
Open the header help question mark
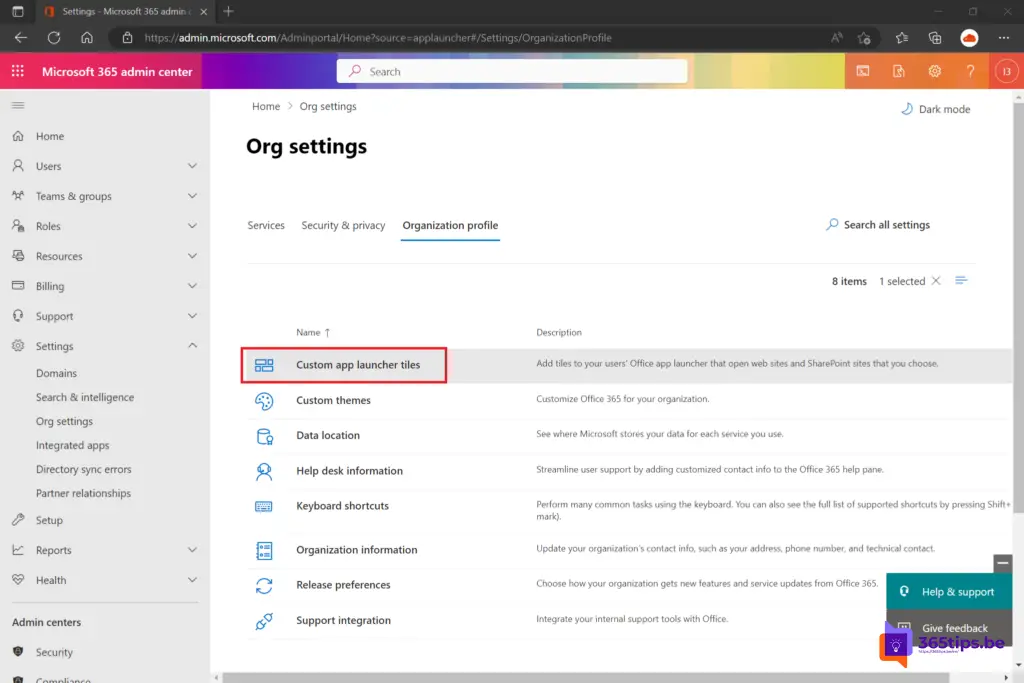970,71
